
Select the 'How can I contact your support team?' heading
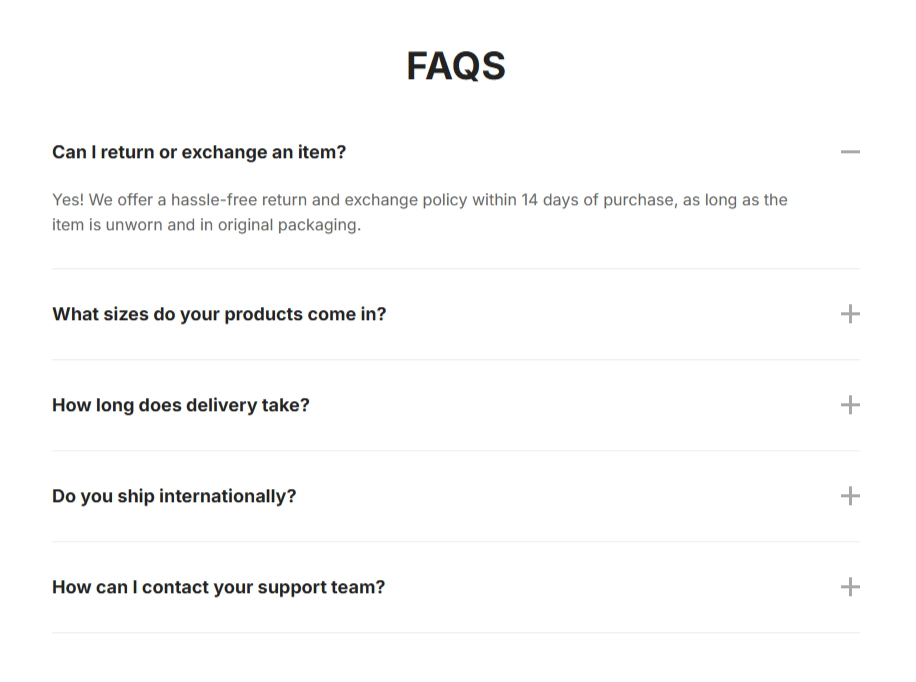pyautogui.click(x=218, y=586)
